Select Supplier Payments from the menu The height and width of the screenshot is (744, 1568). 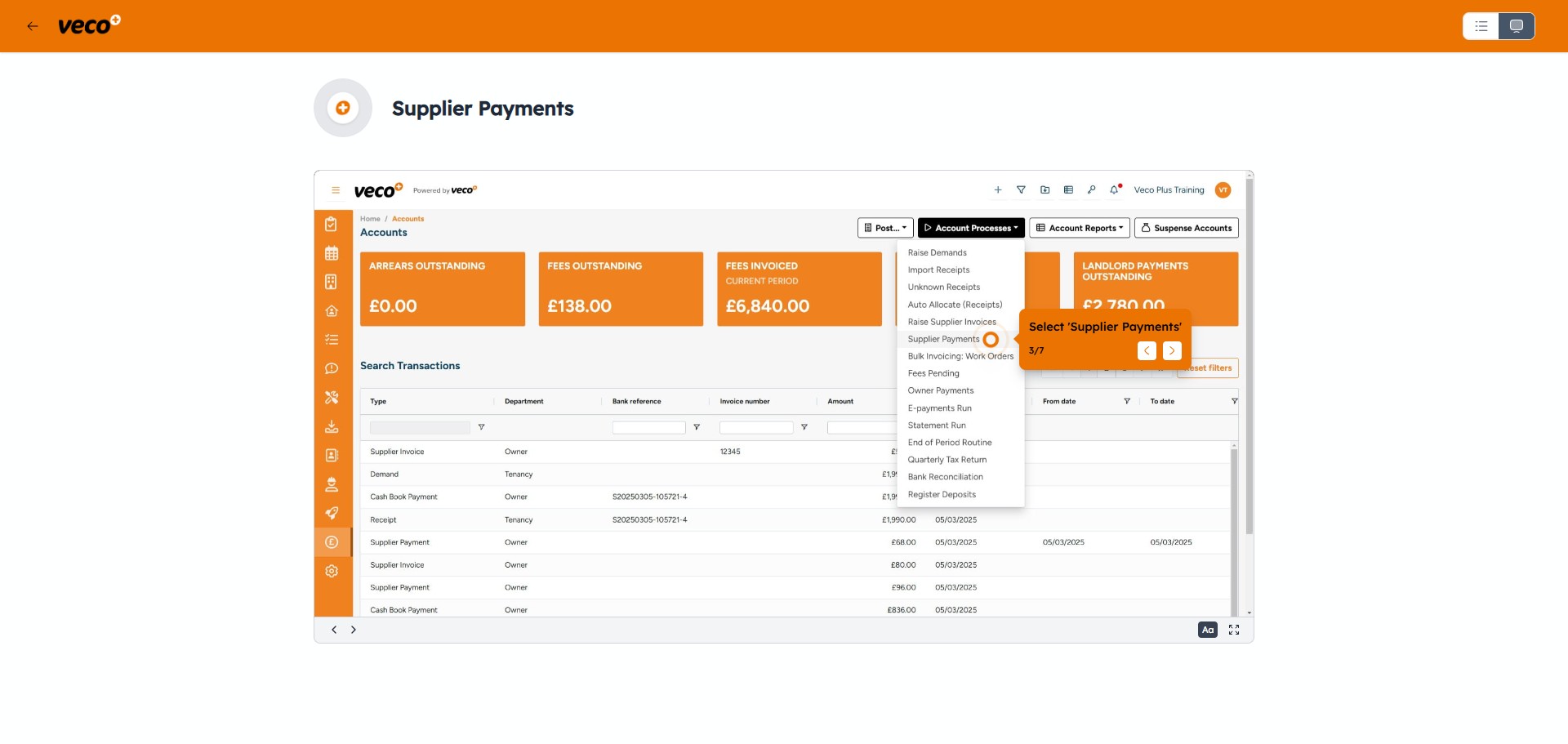[943, 339]
